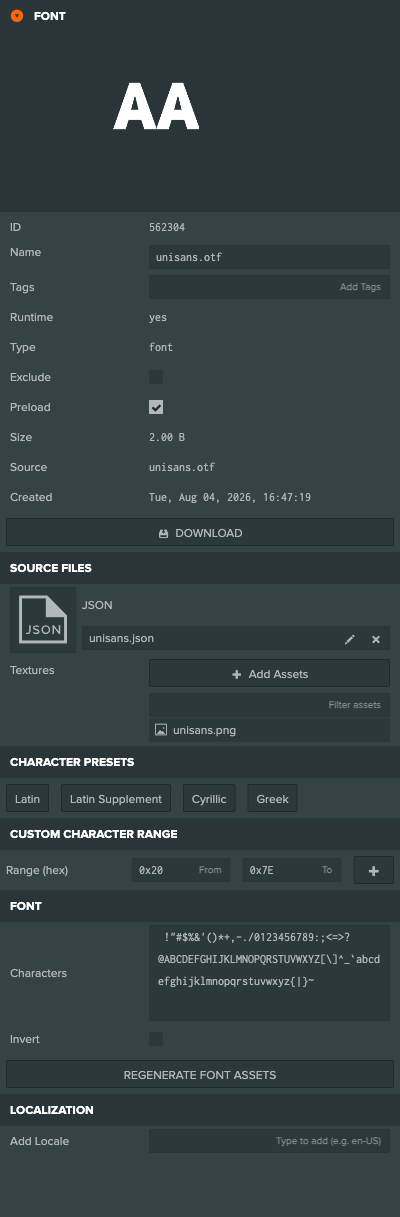Click the Add Assets button

click(269, 673)
